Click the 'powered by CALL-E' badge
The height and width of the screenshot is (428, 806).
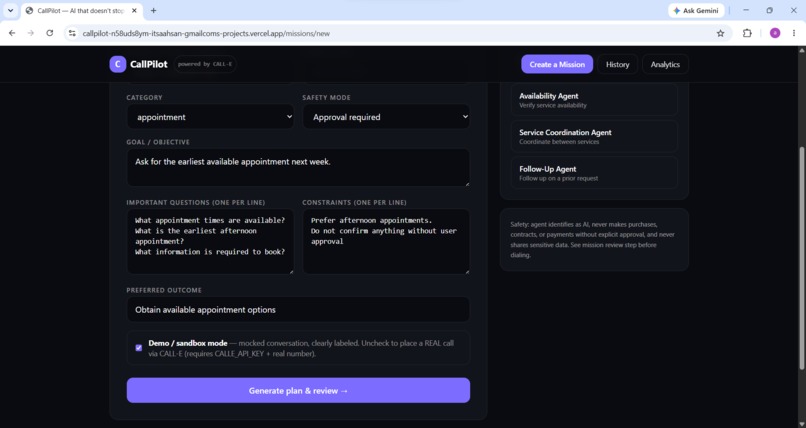205,64
